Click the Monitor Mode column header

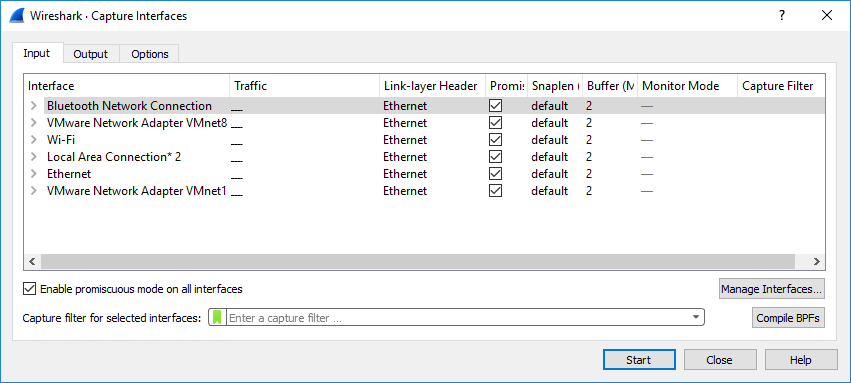pos(688,86)
